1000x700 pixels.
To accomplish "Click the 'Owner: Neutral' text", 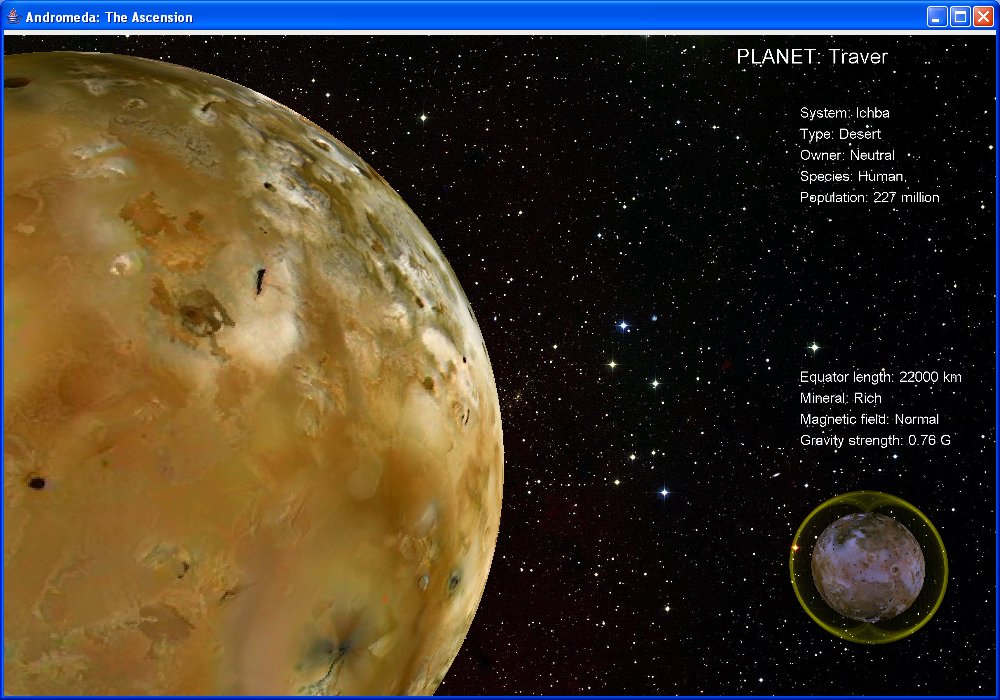I will (x=847, y=155).
